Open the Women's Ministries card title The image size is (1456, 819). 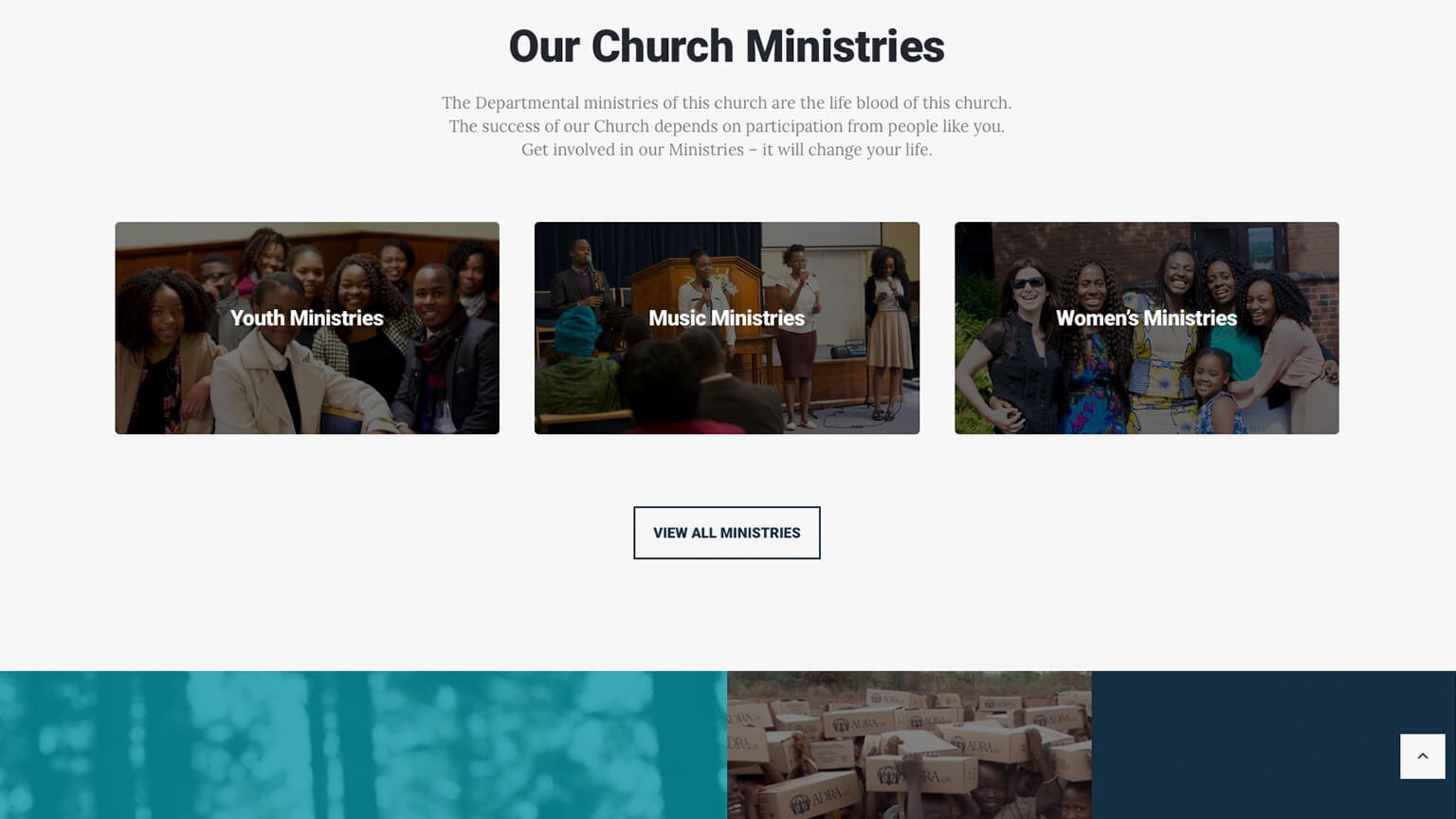point(1146,318)
